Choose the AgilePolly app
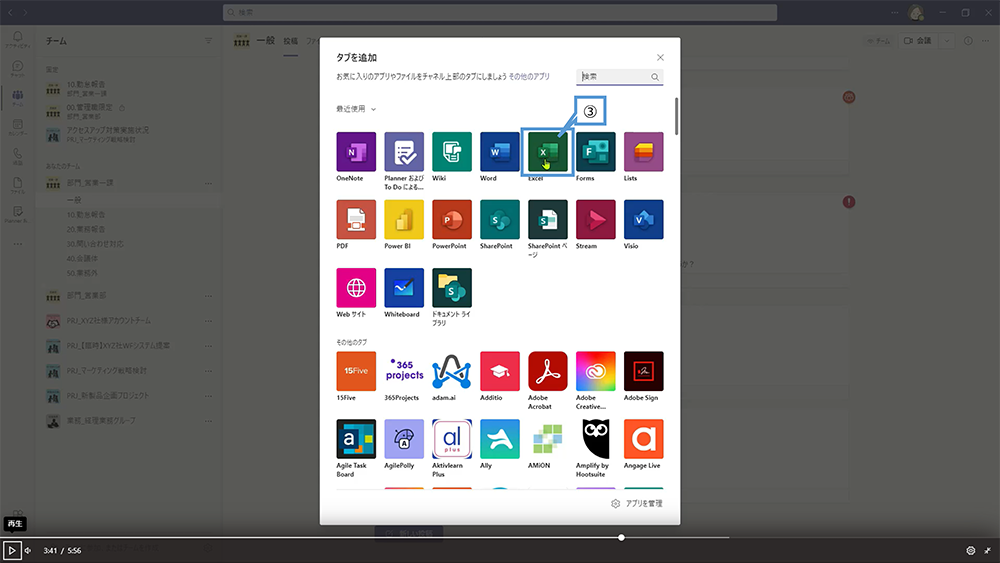The width and height of the screenshot is (1000, 563). 404,439
